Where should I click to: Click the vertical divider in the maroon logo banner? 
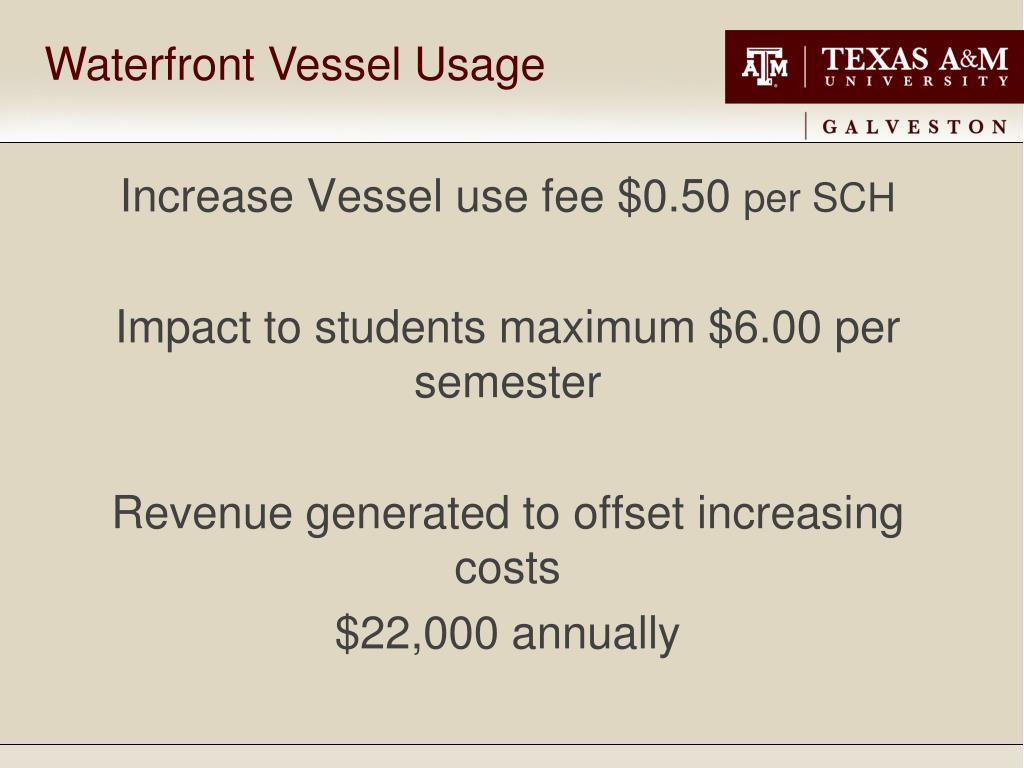pos(805,67)
